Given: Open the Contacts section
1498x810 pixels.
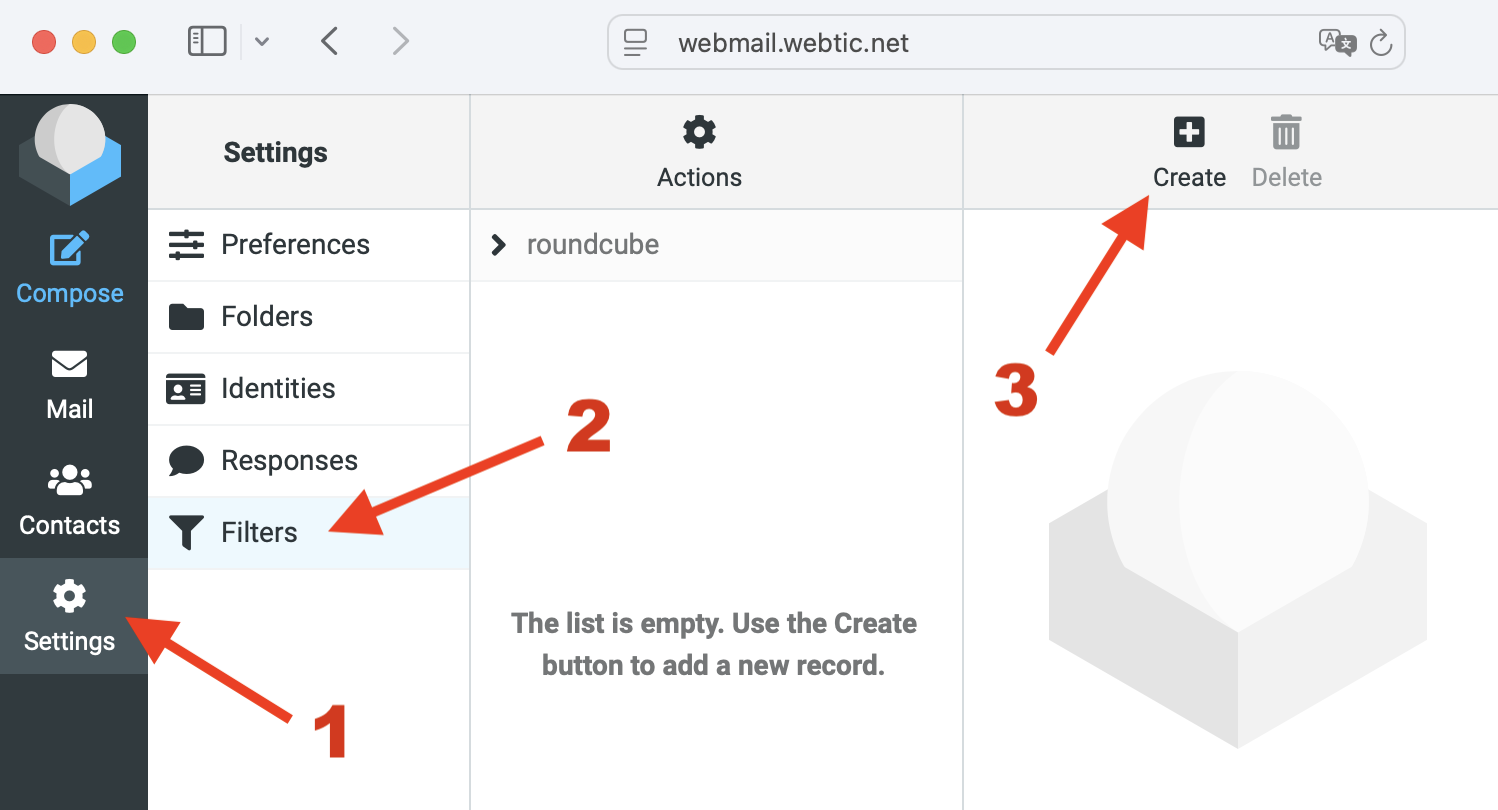Looking at the screenshot, I should pyautogui.click(x=70, y=501).
